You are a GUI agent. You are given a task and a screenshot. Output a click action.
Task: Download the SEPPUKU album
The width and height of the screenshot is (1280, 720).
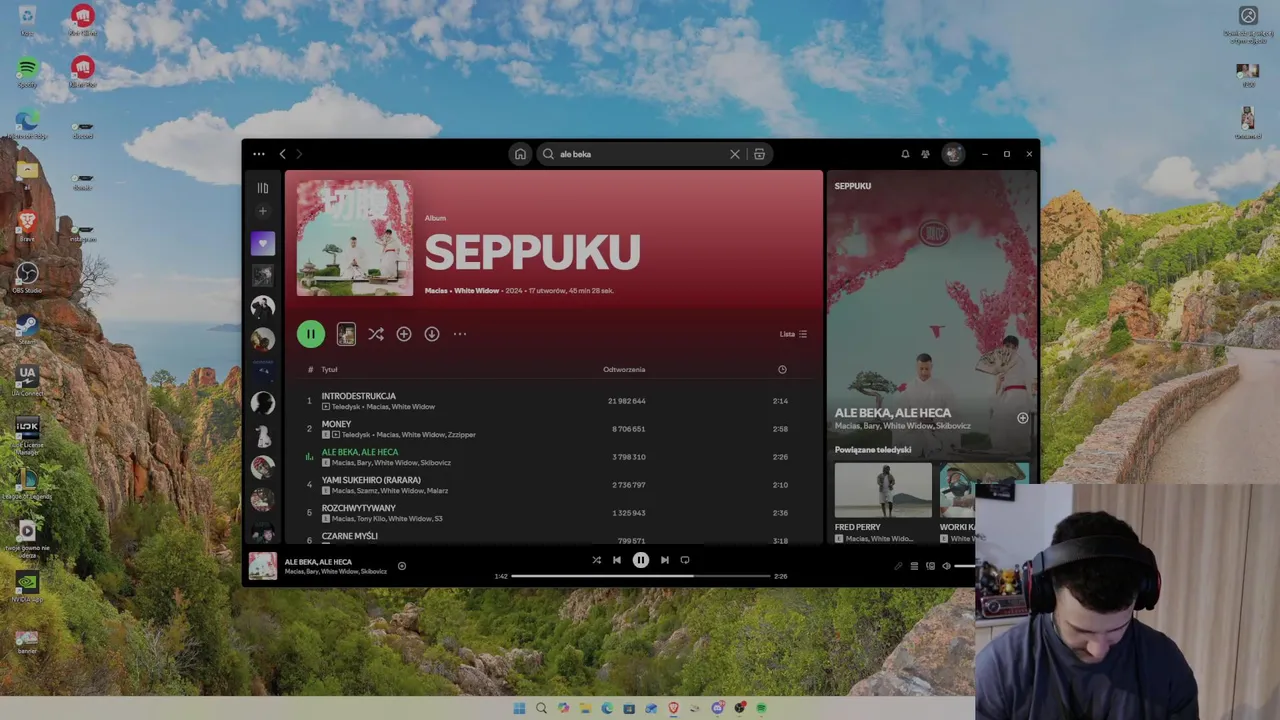click(x=432, y=334)
